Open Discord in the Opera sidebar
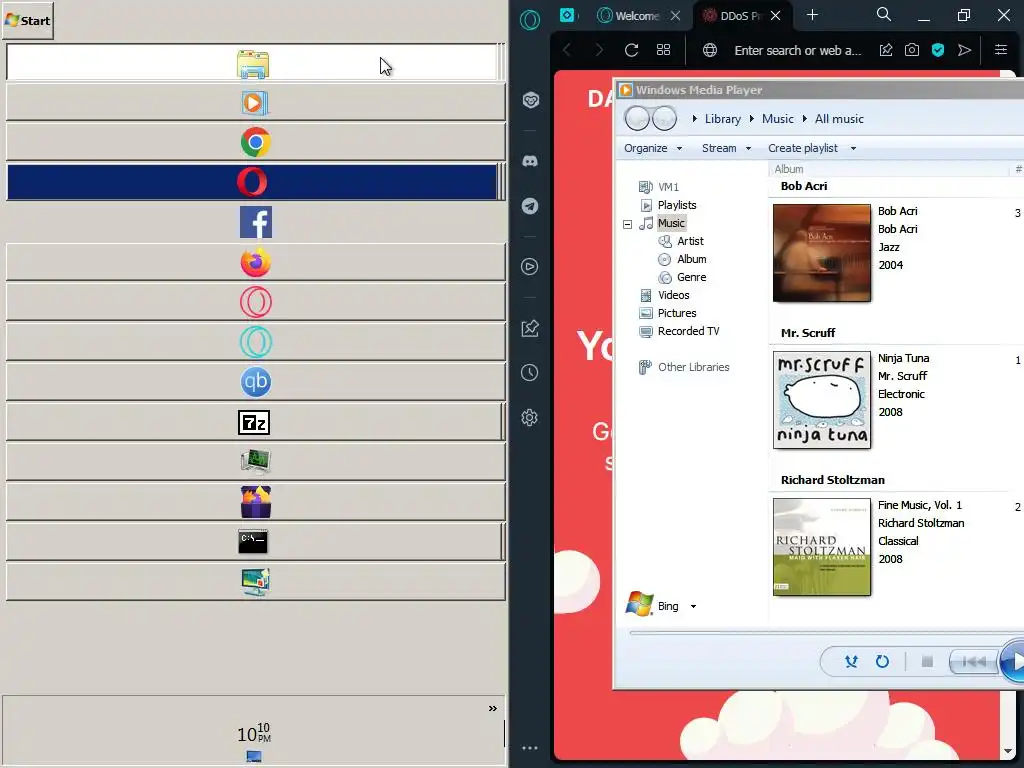The width and height of the screenshot is (1024, 768). 530,161
